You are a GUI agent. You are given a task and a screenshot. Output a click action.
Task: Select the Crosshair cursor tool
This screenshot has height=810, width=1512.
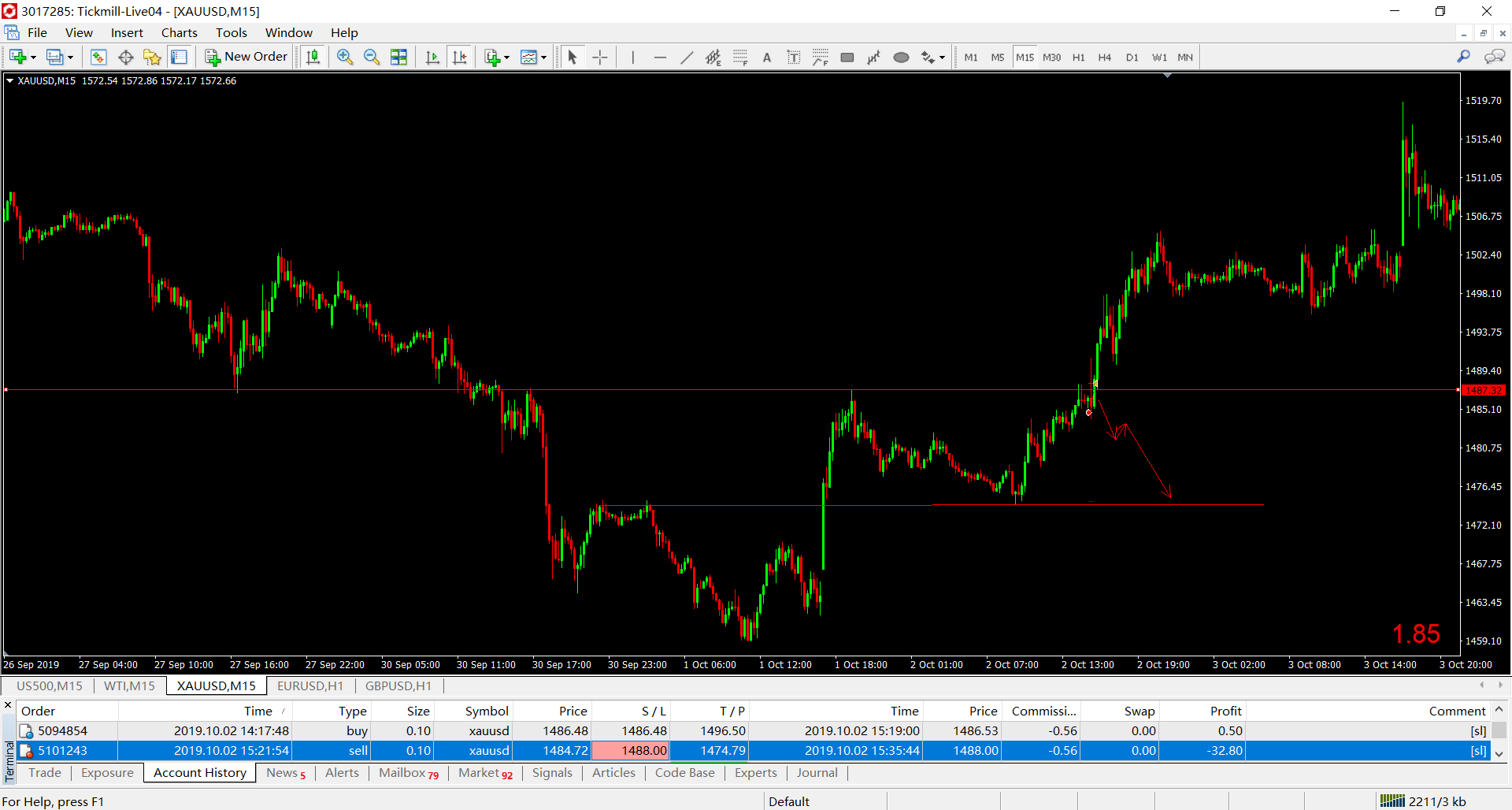point(600,57)
